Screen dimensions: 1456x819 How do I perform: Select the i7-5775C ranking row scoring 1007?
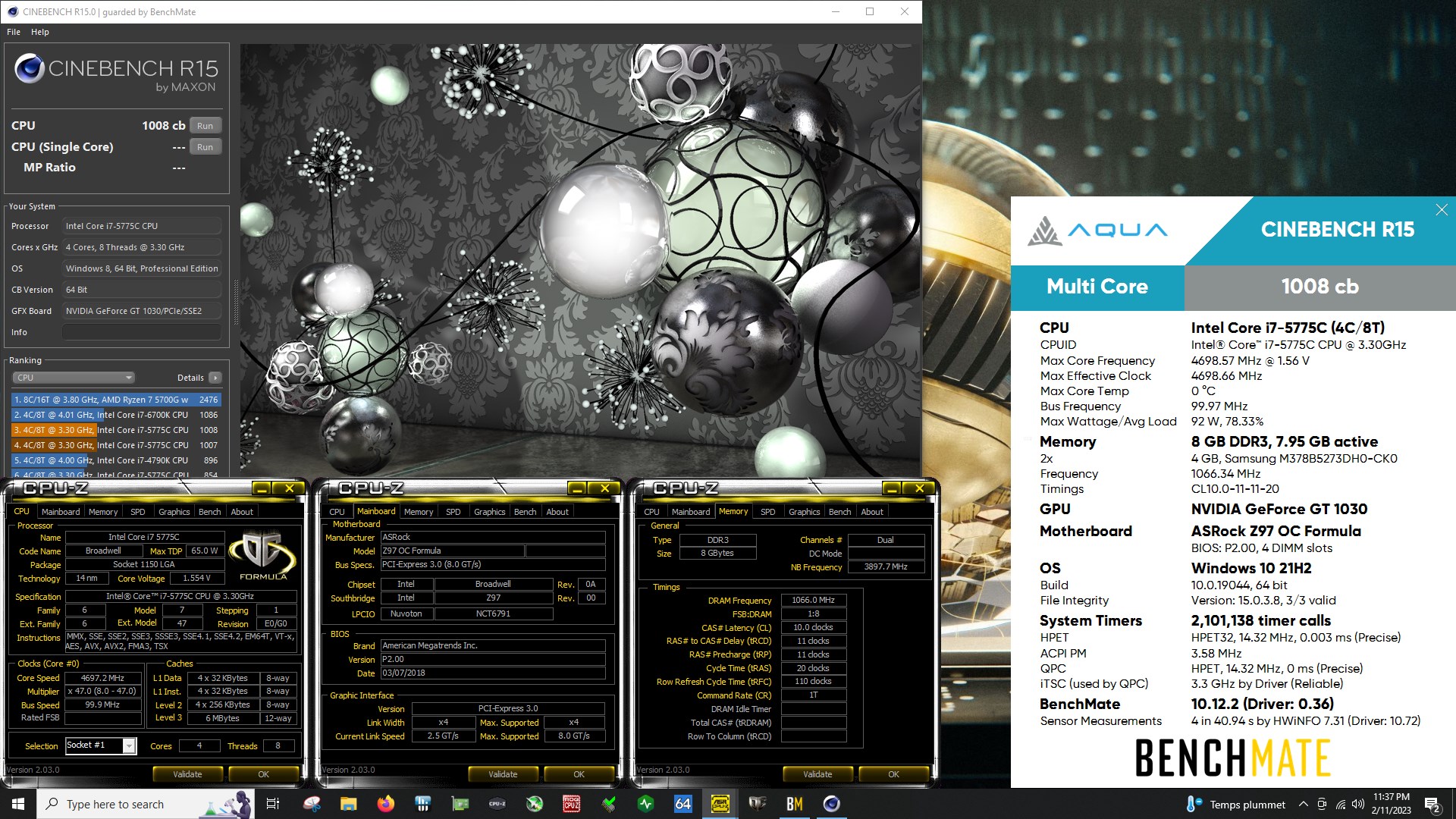pyautogui.click(x=115, y=445)
